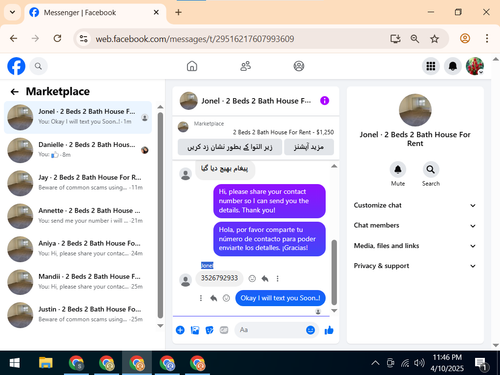Open the action center notification icon
This screenshot has width=500, height=375.
[481, 364]
